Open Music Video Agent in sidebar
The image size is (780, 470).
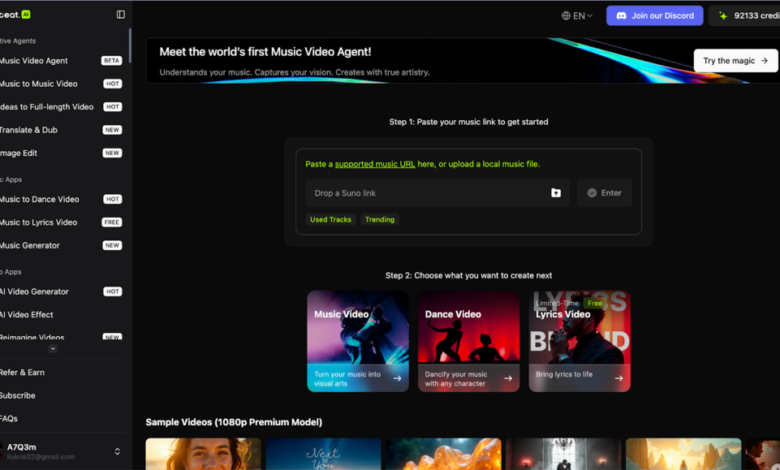(61, 61)
